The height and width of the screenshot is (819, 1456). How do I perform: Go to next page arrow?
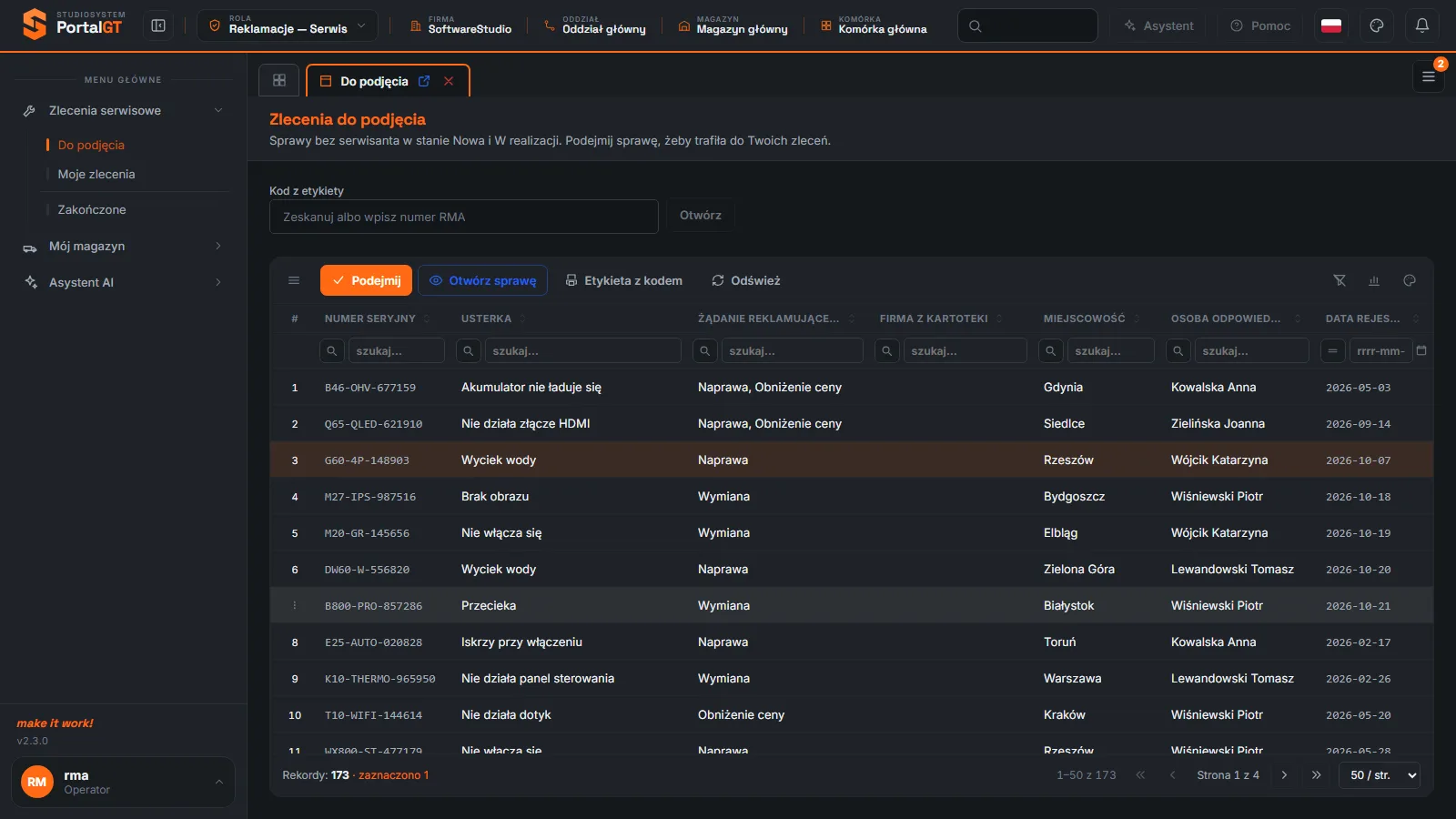pyautogui.click(x=1284, y=775)
